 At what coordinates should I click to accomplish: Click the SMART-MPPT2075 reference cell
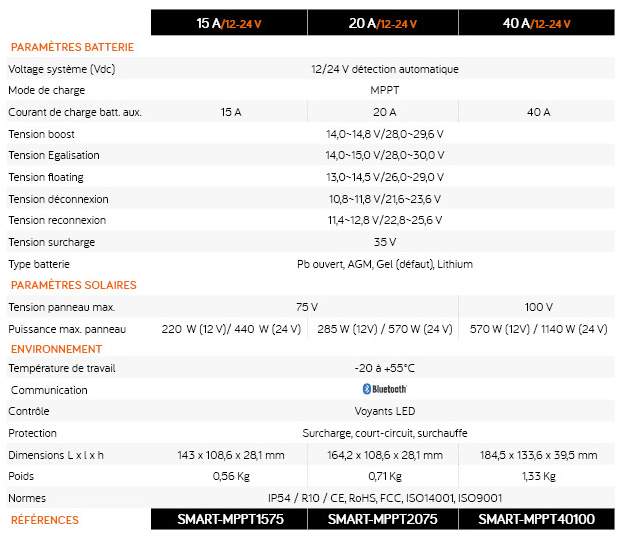[384, 520]
